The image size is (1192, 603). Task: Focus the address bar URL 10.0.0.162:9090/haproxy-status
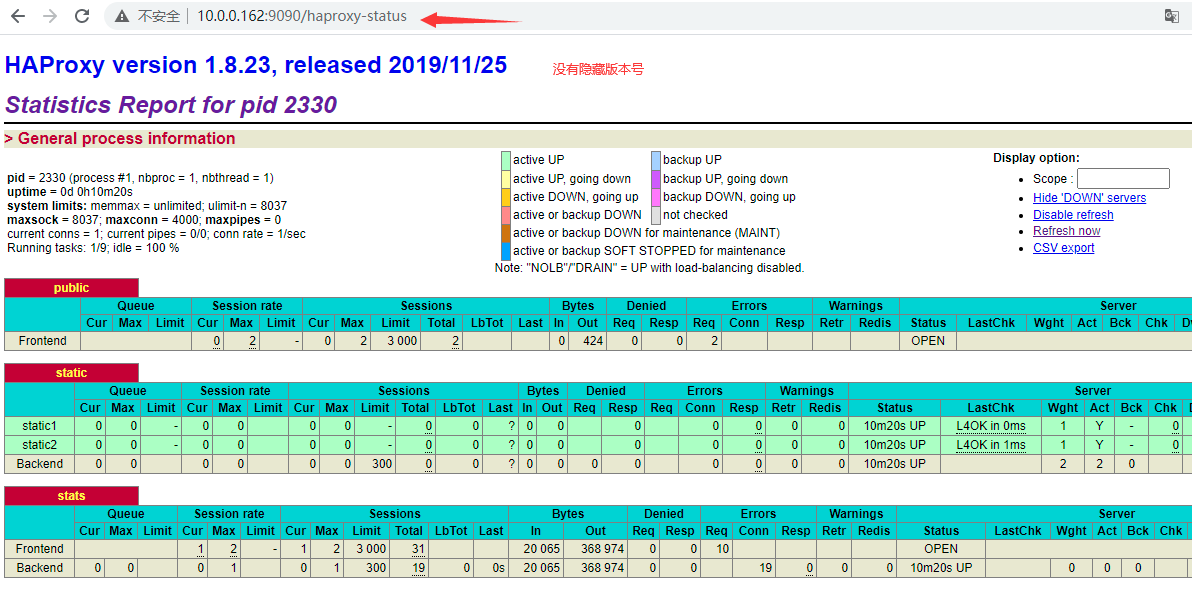pyautogui.click(x=302, y=16)
